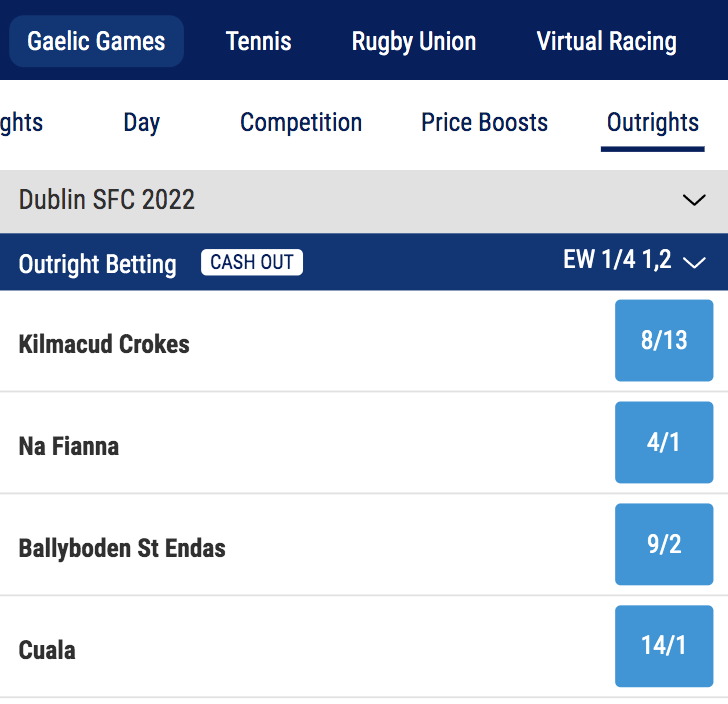Bet on Ballyboden St Endas at 9/2
728x704 pixels.
click(664, 544)
